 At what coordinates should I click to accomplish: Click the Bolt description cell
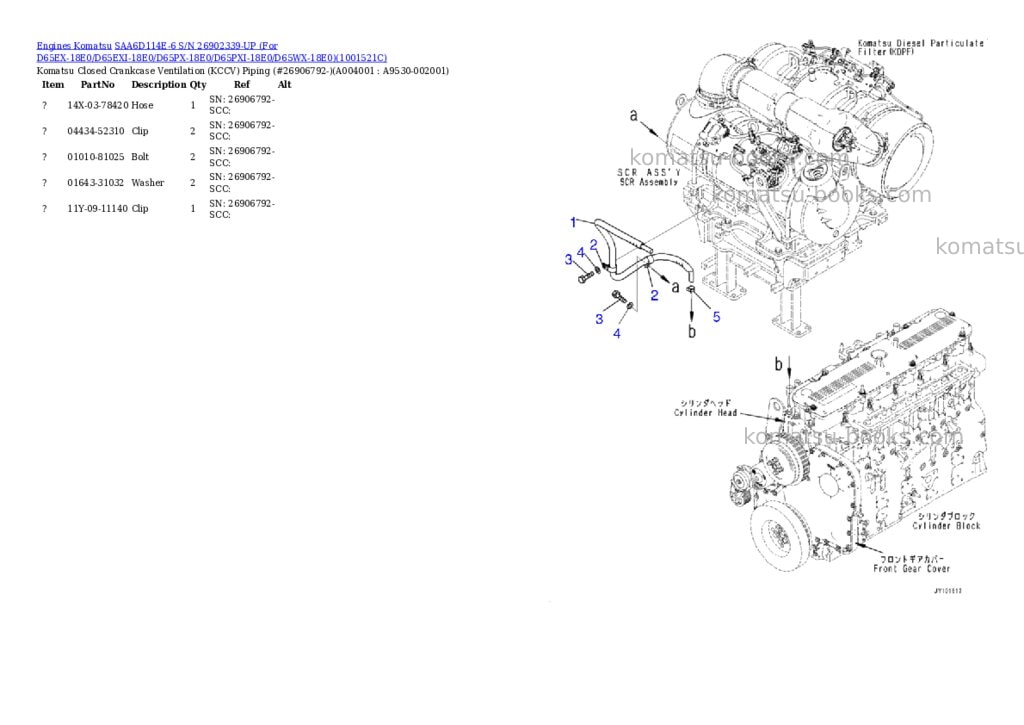[140, 157]
